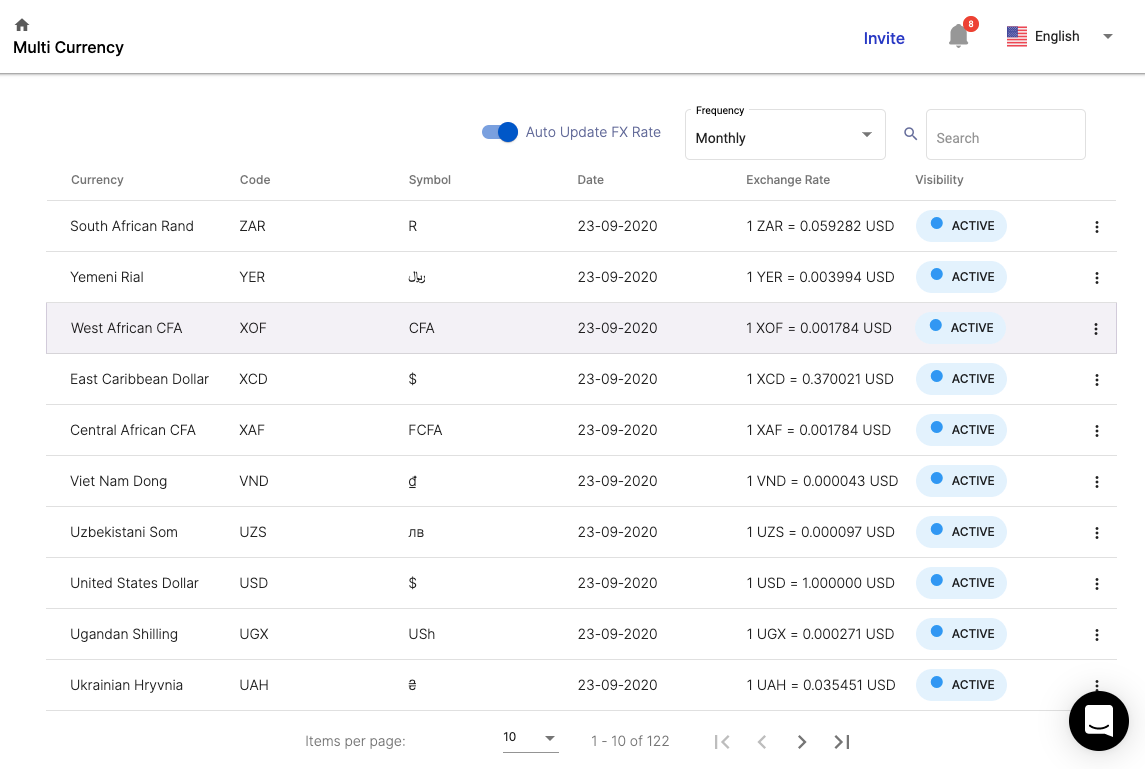Open notifications bell with 8 alerts
This screenshot has height=769, width=1145.
pos(959,35)
